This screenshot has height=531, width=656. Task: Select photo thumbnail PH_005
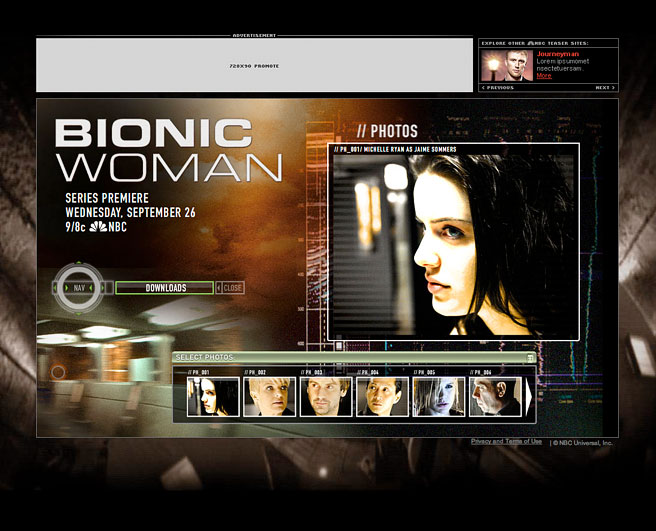click(438, 397)
